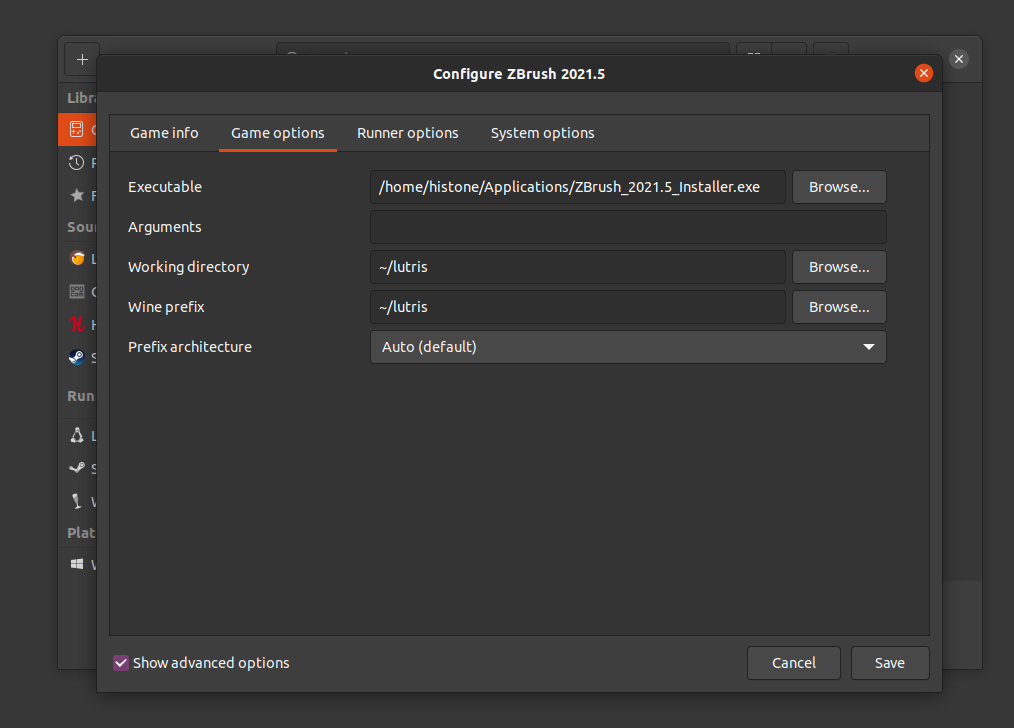The width and height of the screenshot is (1014, 728).
Task: Select the Windows platform icon in sidebar
Action: (77, 564)
